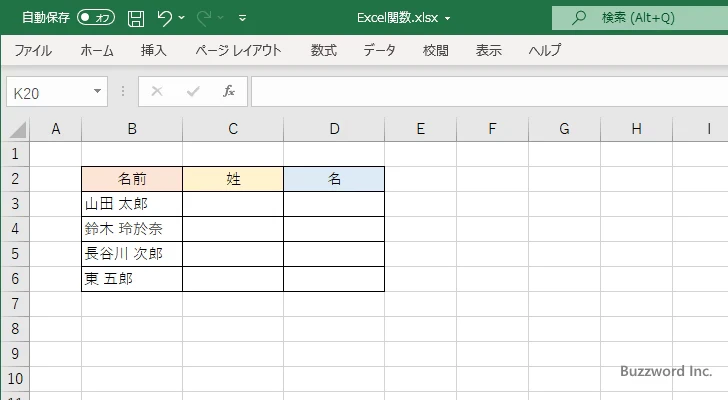Click the Insert Function fx icon

pos(228,92)
